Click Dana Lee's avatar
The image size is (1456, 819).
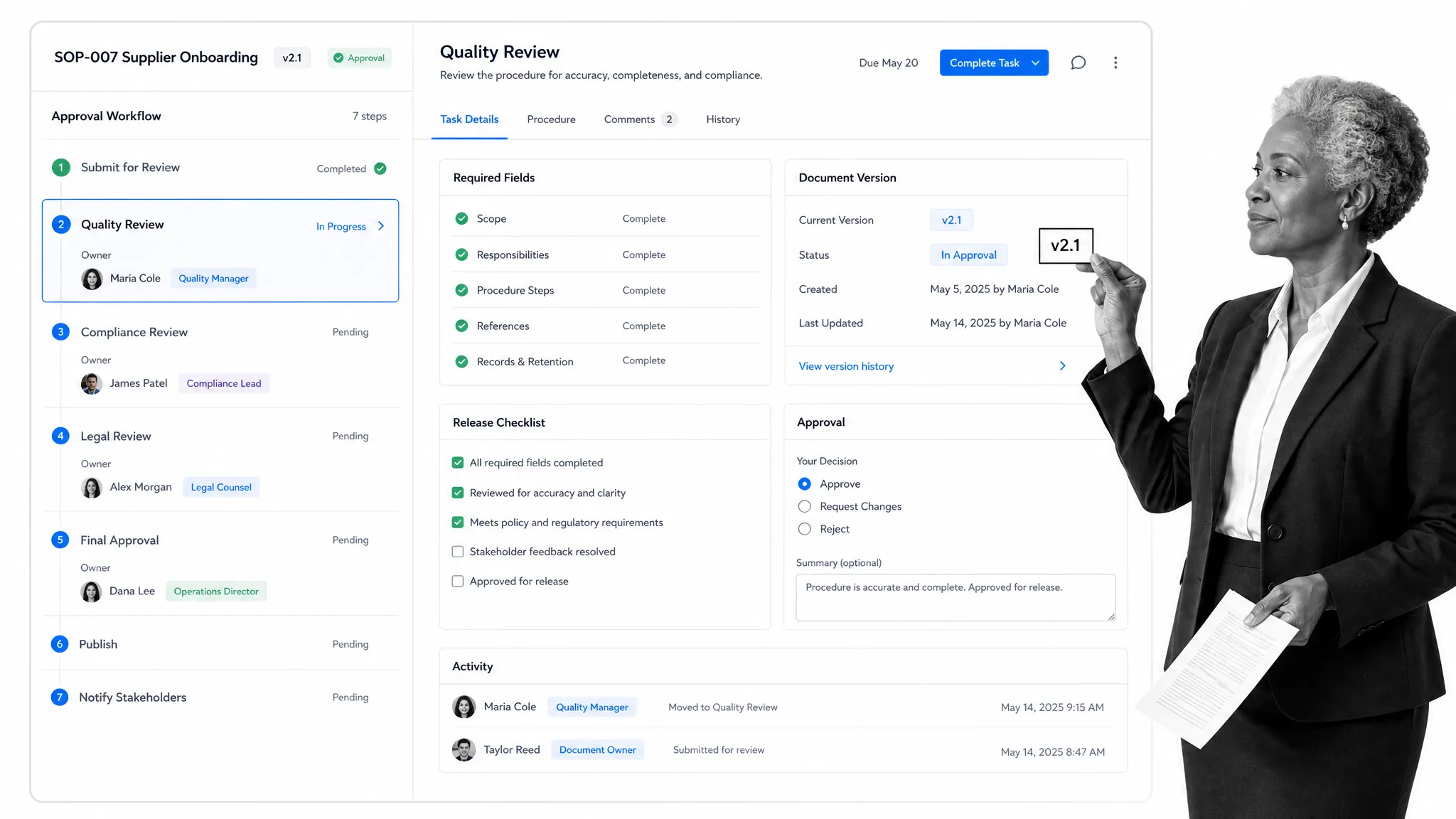(92, 591)
